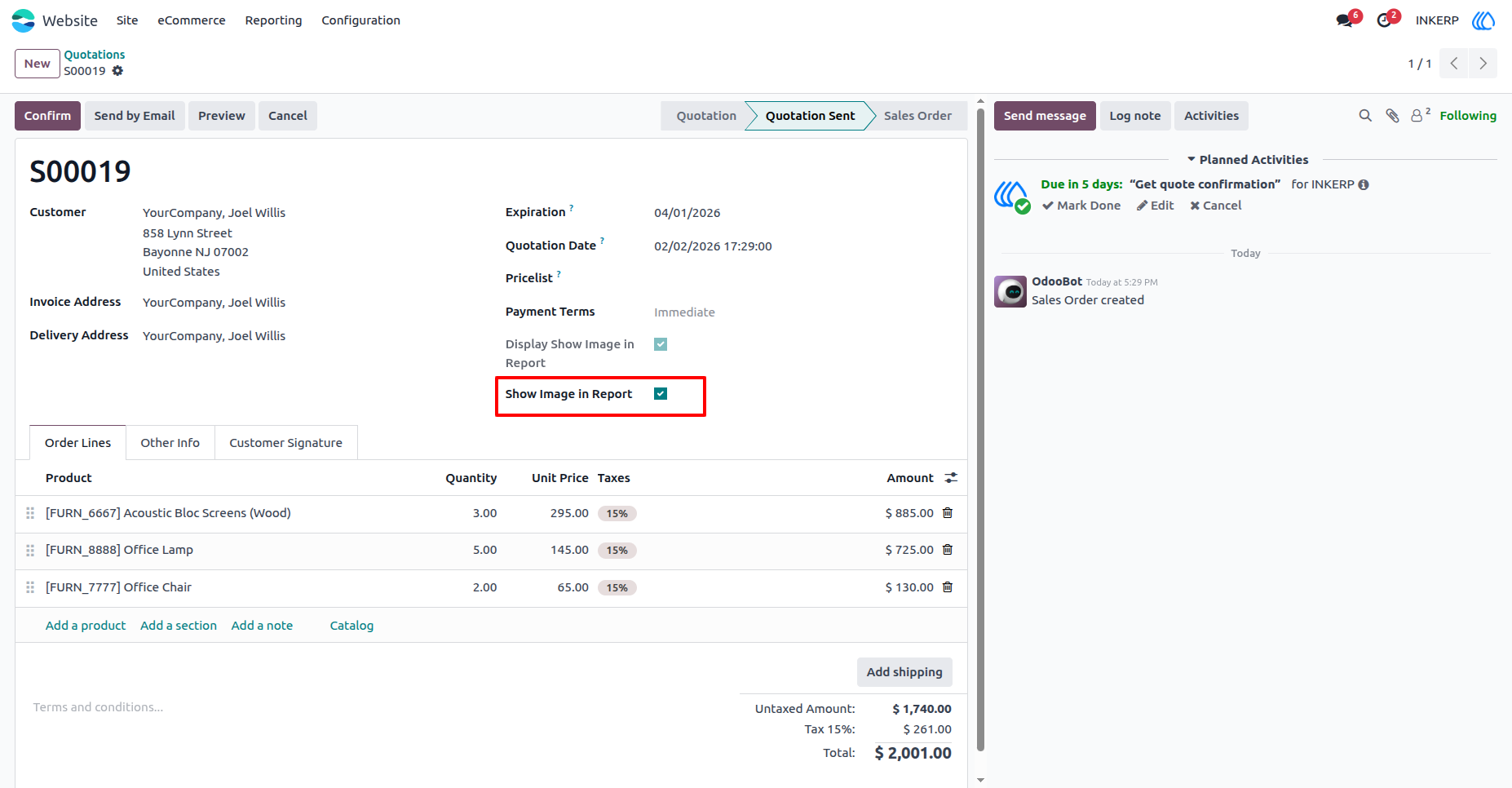Screen dimensions: 1512x788
Task: Click the Display Show Image in Report checkbox
Action: 661,344
